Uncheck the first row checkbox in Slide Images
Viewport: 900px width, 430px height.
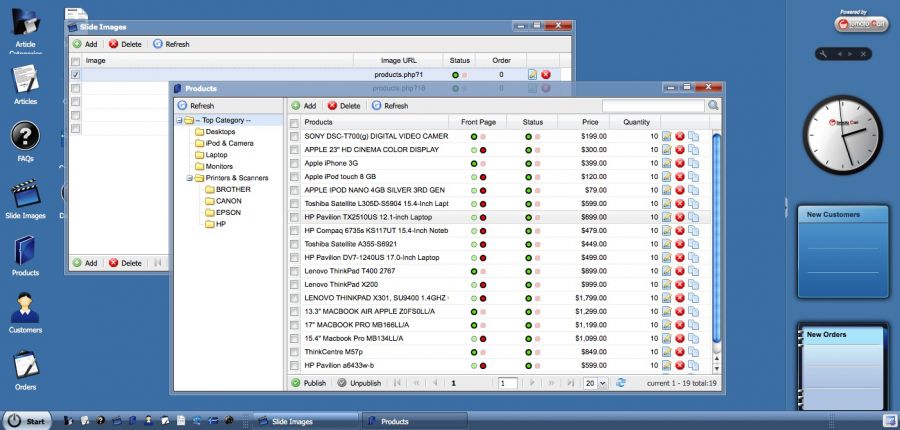pyautogui.click(x=75, y=75)
